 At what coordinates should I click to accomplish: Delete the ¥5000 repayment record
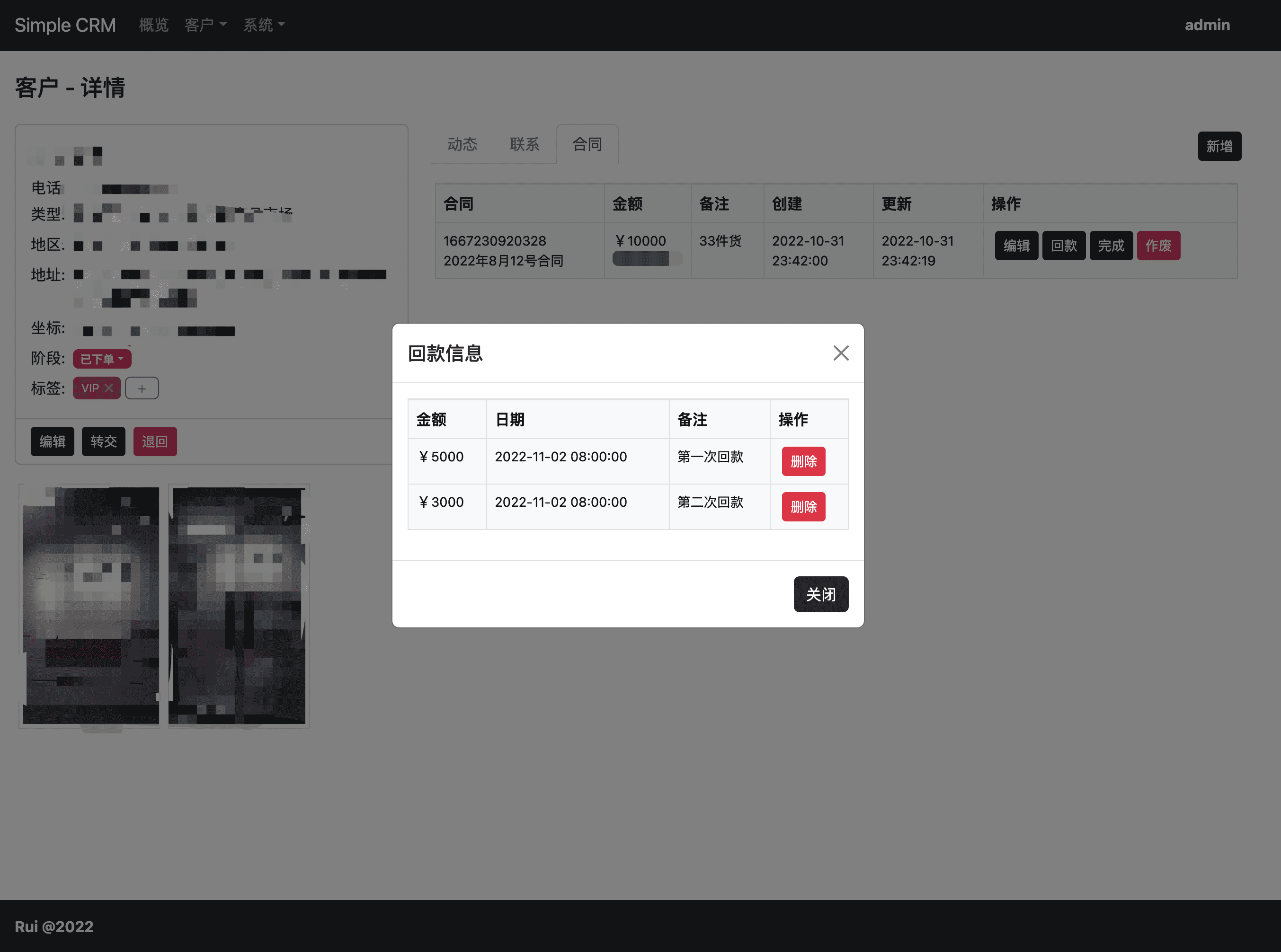[x=803, y=461]
